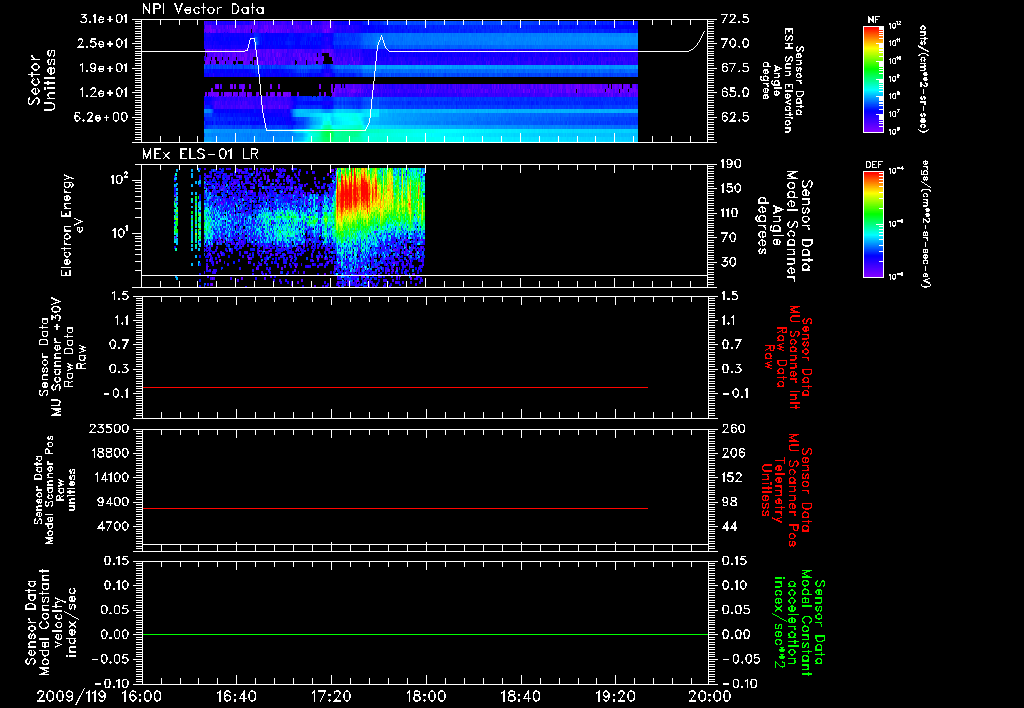Click the "NF" label above the color bar
This screenshot has width=1024, height=708.
coord(874,20)
